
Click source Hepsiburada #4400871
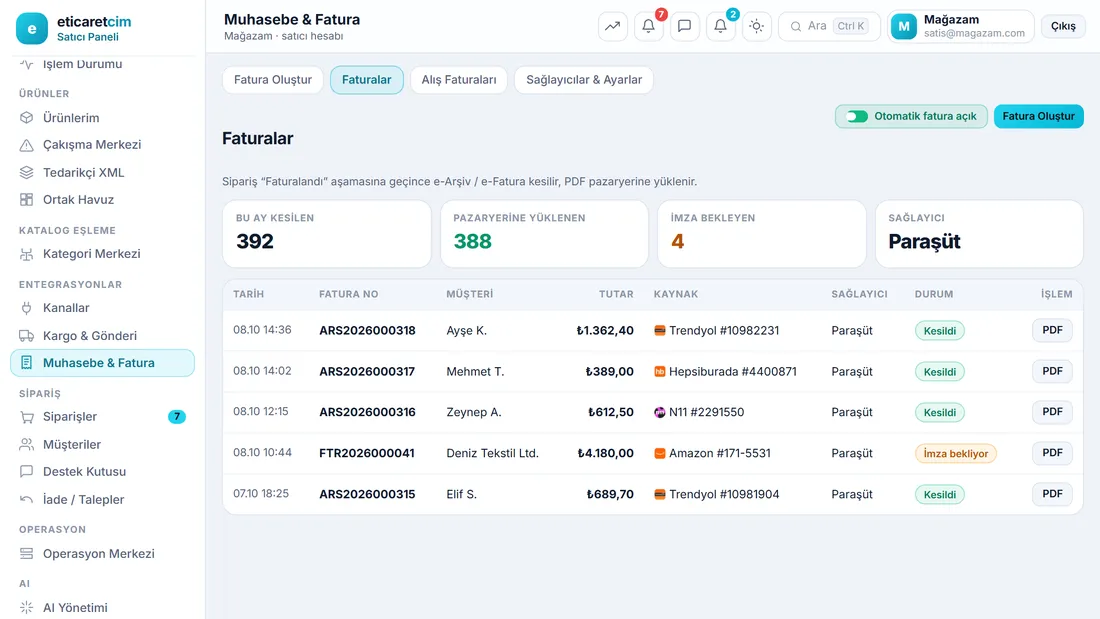tap(725, 371)
